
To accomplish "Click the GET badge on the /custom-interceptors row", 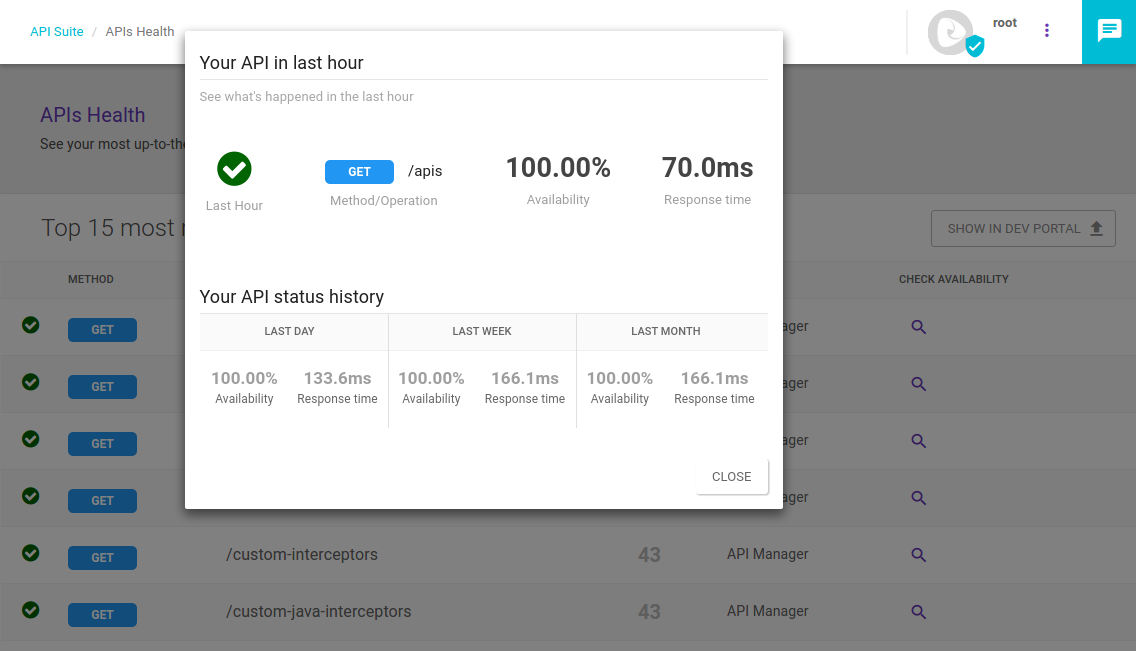I will pos(102,557).
